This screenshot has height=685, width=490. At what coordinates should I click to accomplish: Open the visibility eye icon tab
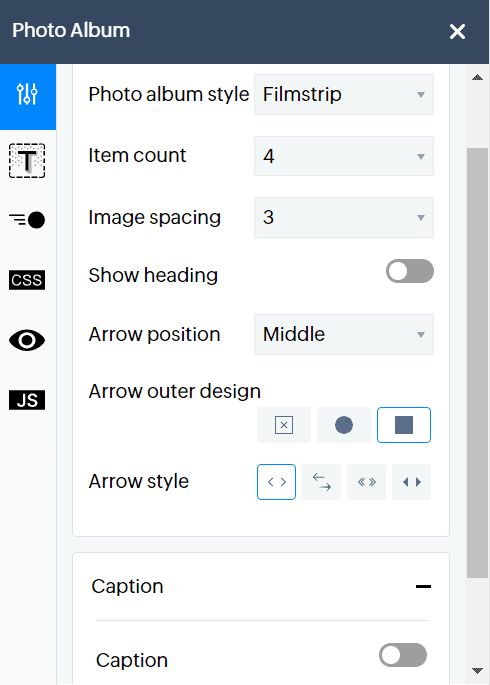27,340
